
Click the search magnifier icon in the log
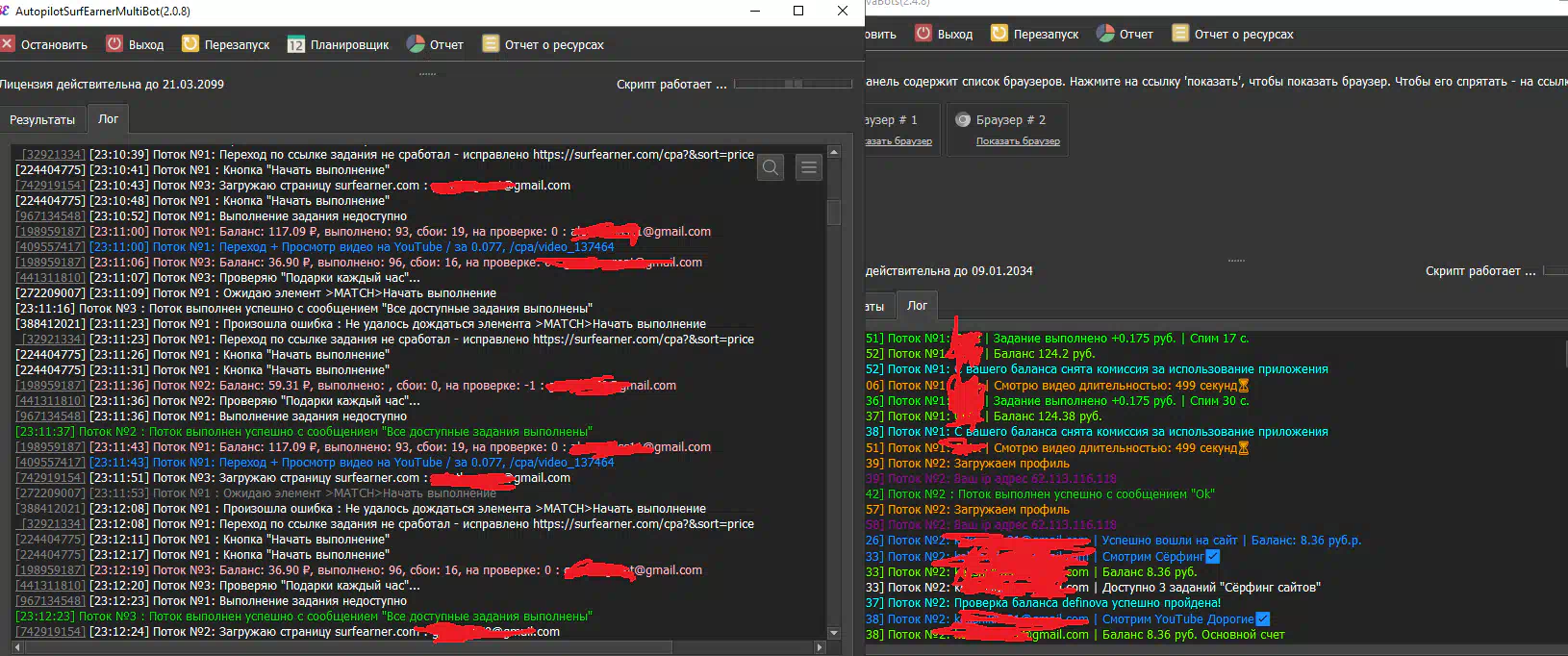coord(771,167)
